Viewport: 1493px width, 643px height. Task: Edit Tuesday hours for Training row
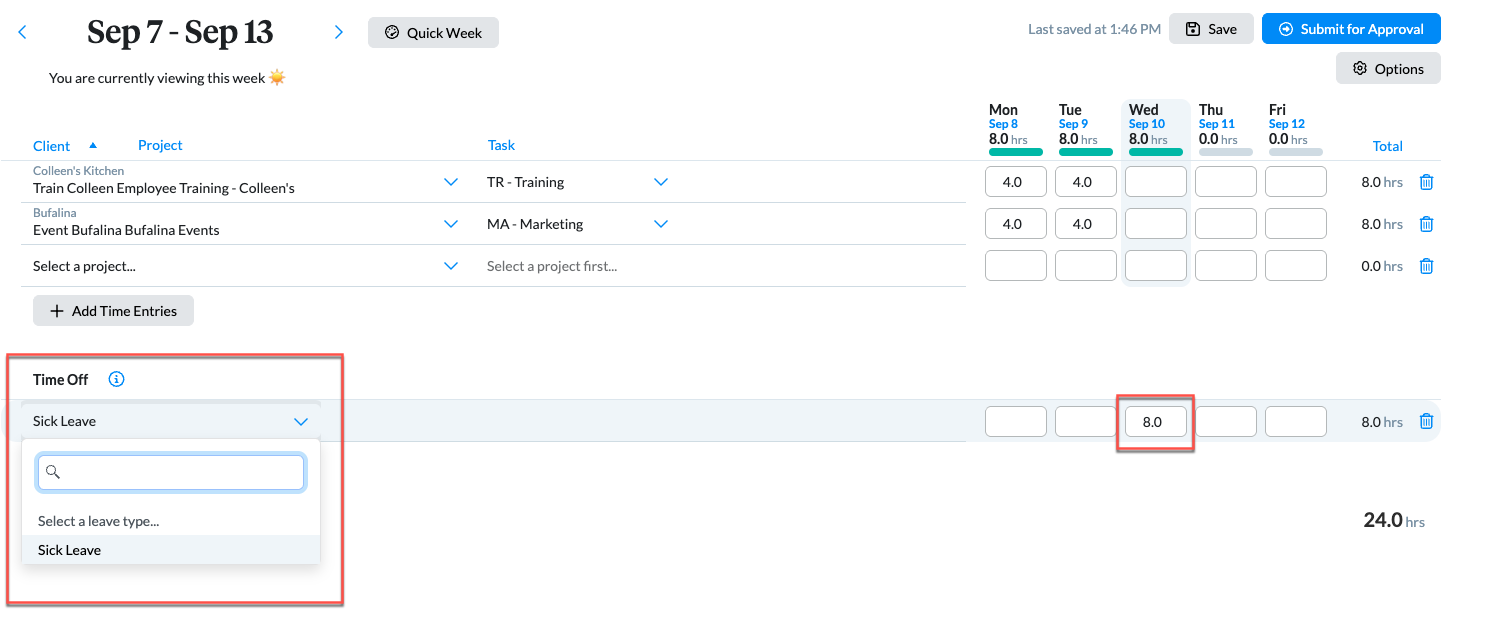pyautogui.click(x=1086, y=182)
